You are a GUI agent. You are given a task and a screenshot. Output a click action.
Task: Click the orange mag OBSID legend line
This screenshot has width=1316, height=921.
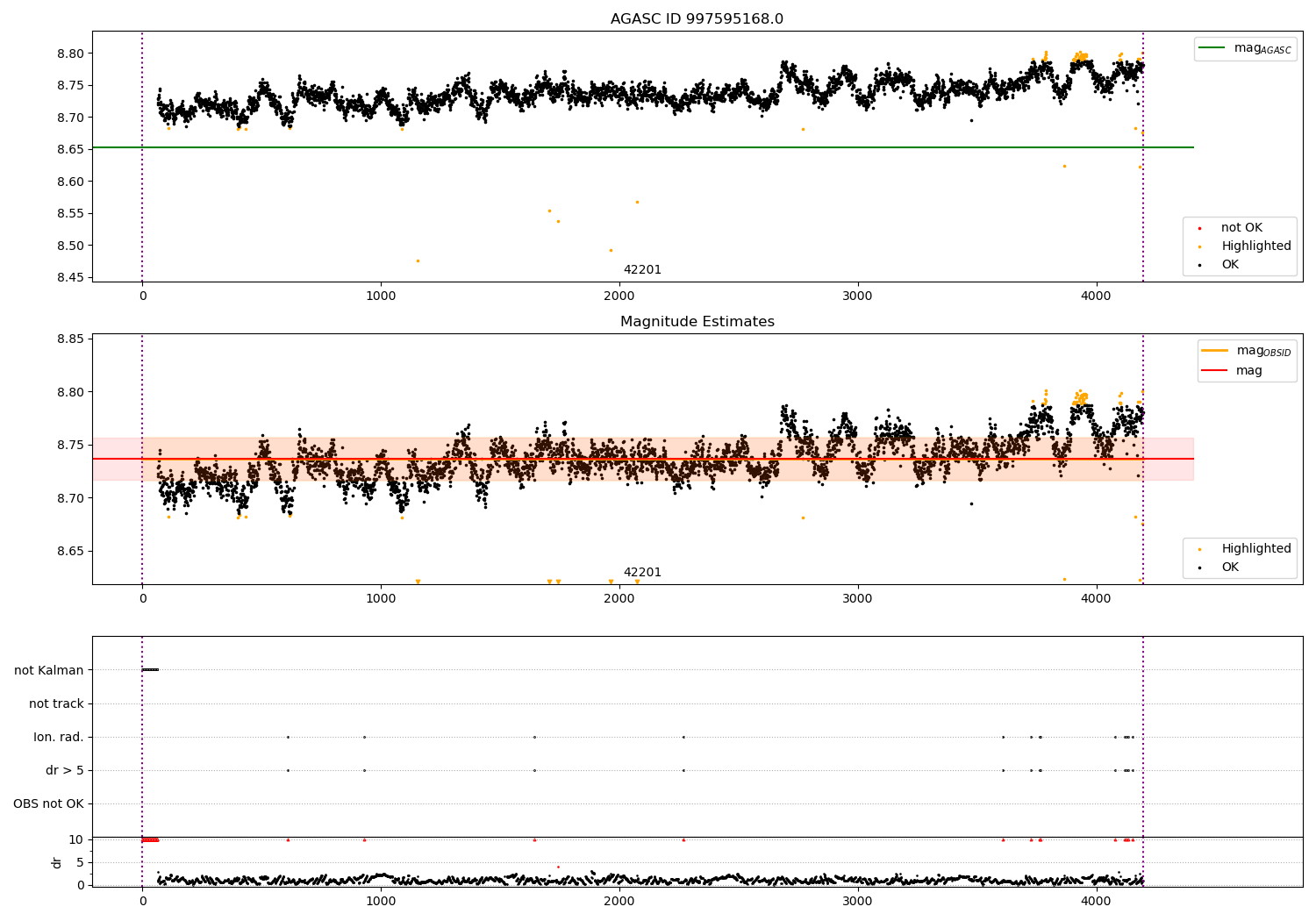[1214, 351]
